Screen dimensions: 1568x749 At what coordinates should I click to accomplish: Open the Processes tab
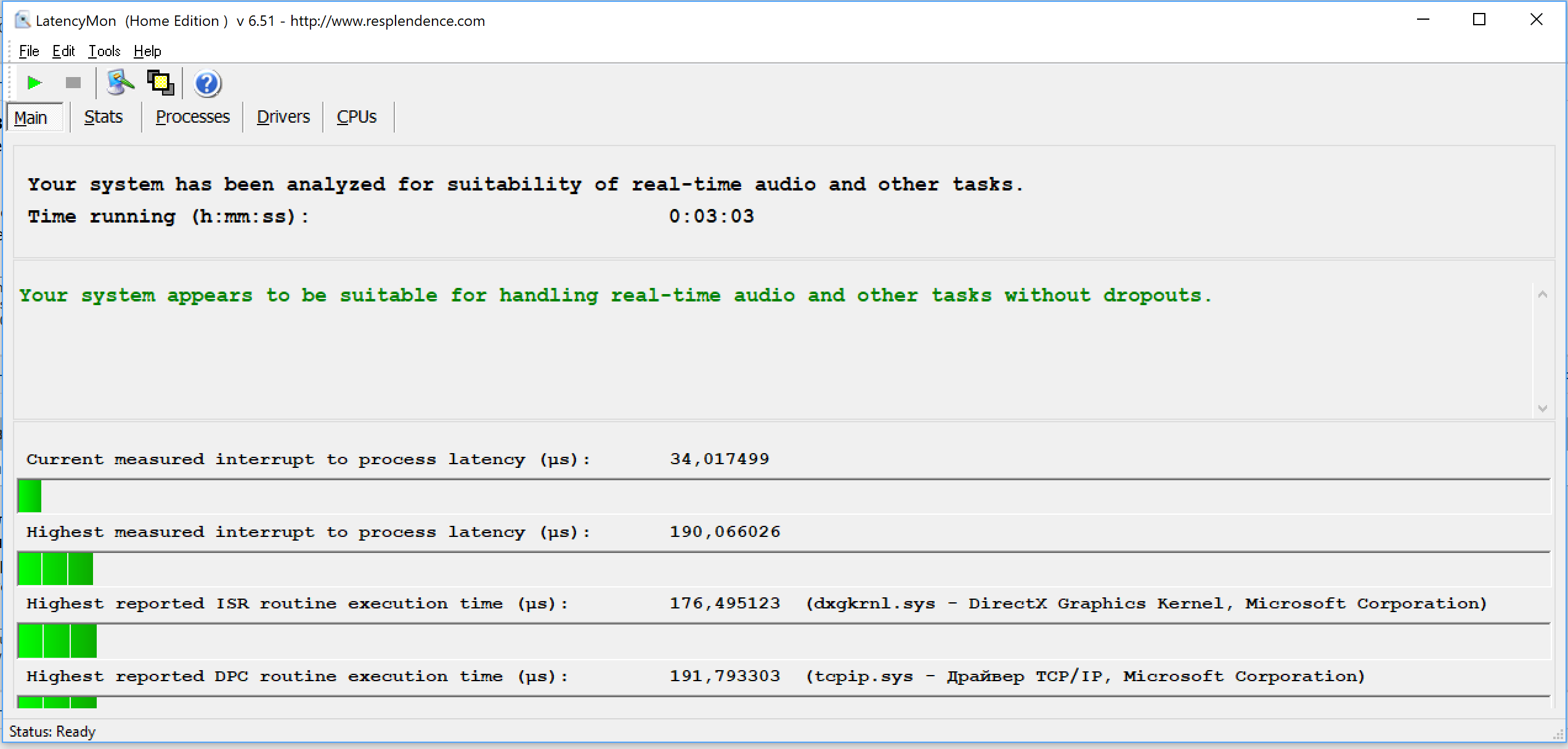pyautogui.click(x=192, y=117)
